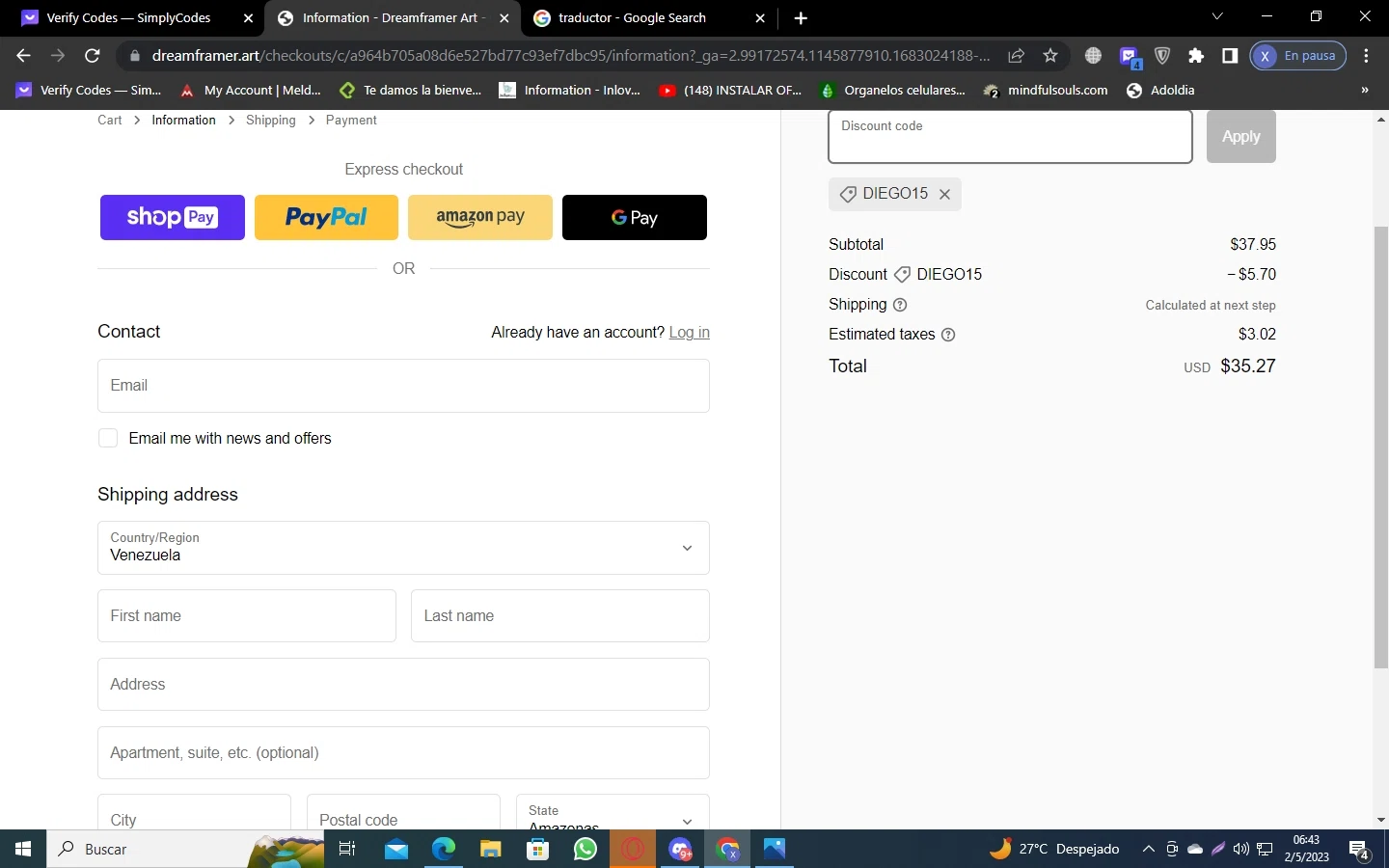Click the Shipping breadcrumb step
Image resolution: width=1389 pixels, height=868 pixels.
point(271,120)
